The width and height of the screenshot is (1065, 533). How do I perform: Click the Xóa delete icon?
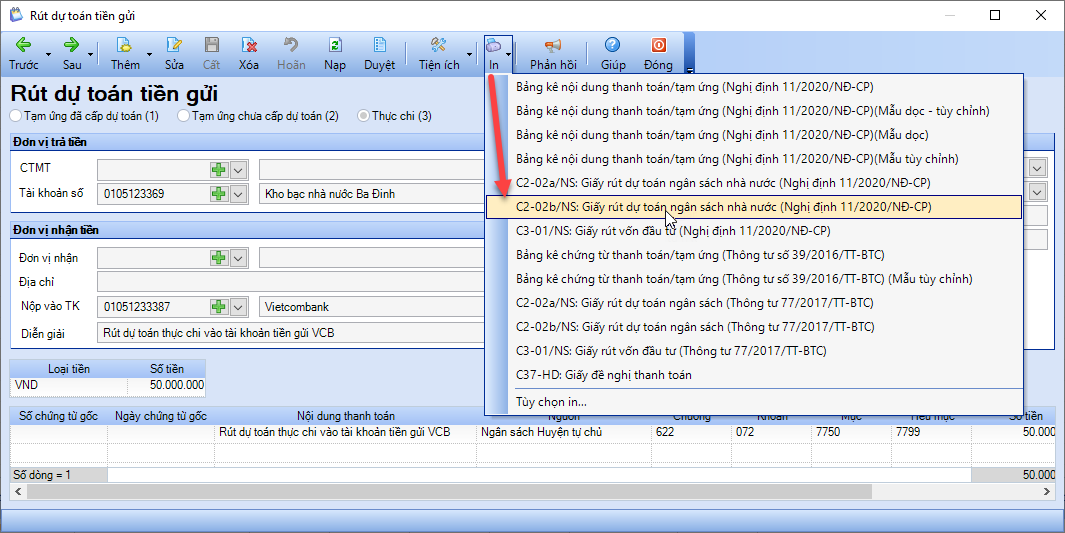tap(249, 45)
